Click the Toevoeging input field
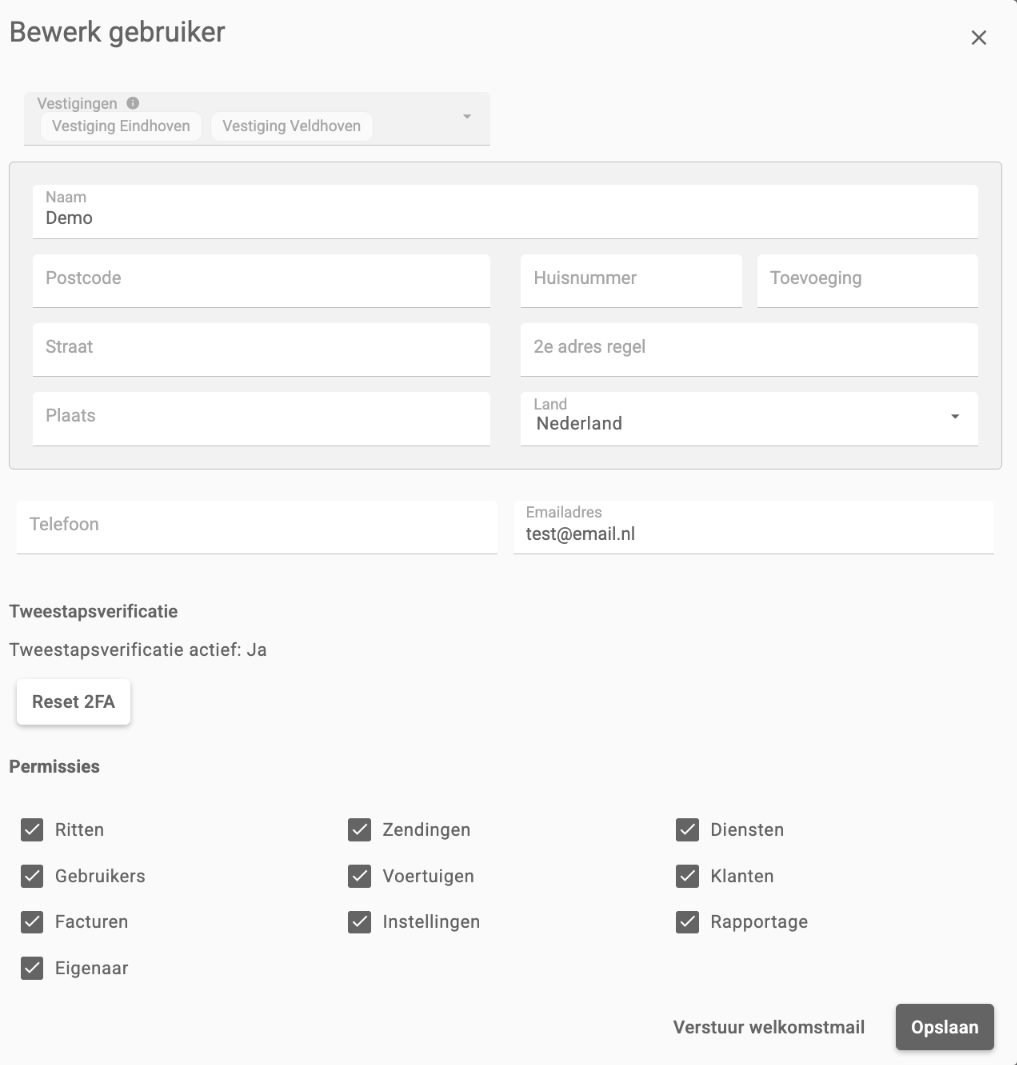This screenshot has width=1017, height=1065. click(x=867, y=281)
